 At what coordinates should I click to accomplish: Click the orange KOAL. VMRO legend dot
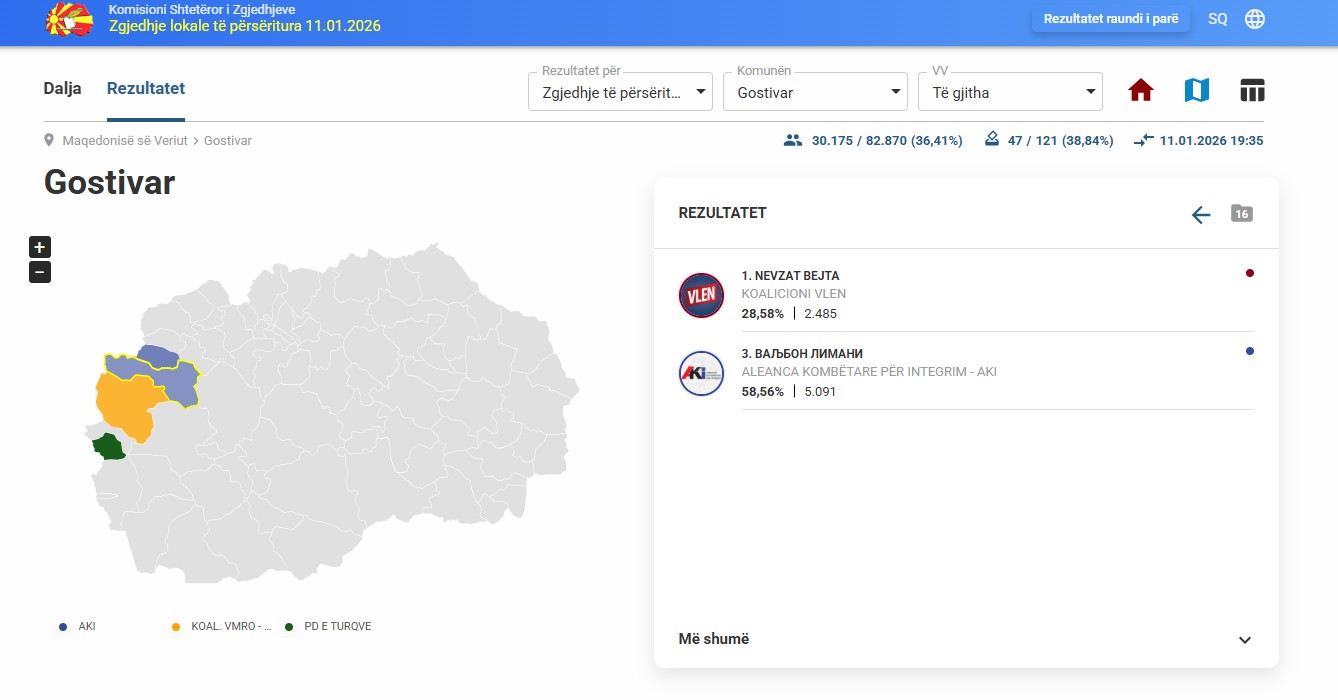point(176,627)
